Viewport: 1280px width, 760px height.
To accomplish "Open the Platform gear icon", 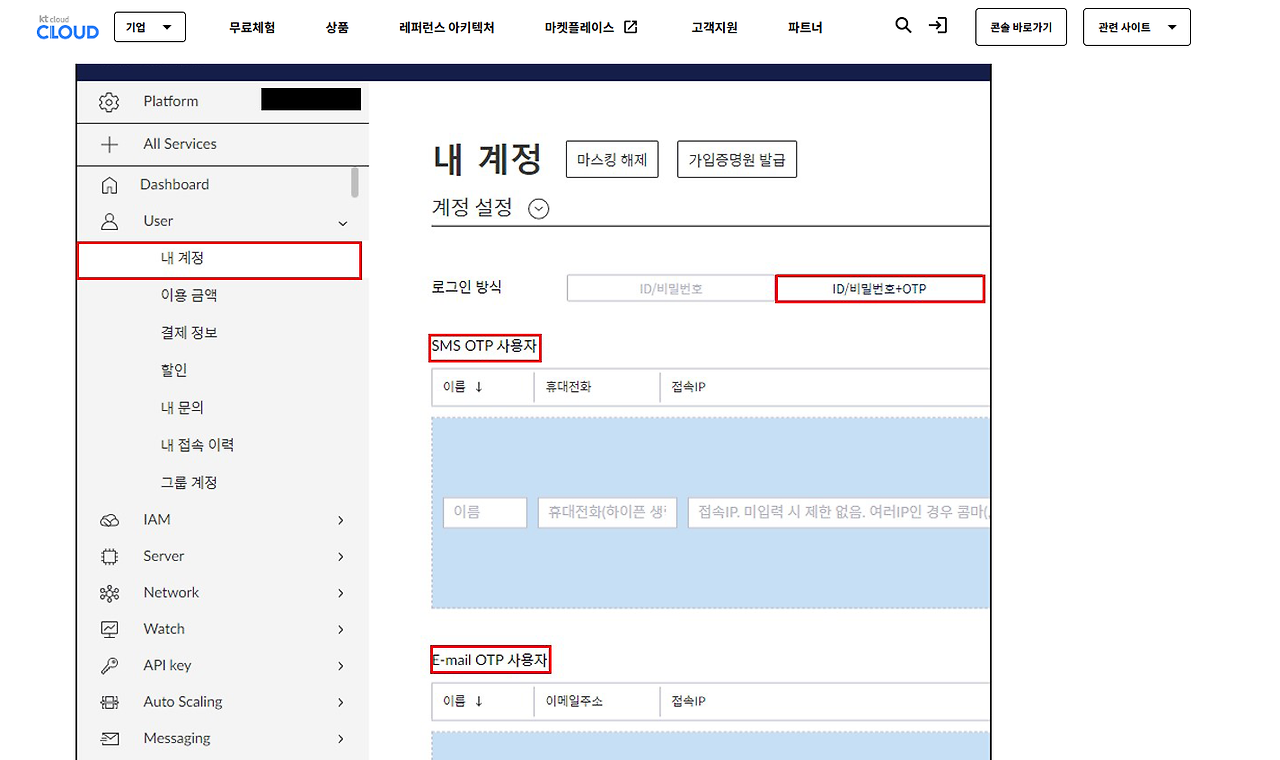I will [109, 102].
